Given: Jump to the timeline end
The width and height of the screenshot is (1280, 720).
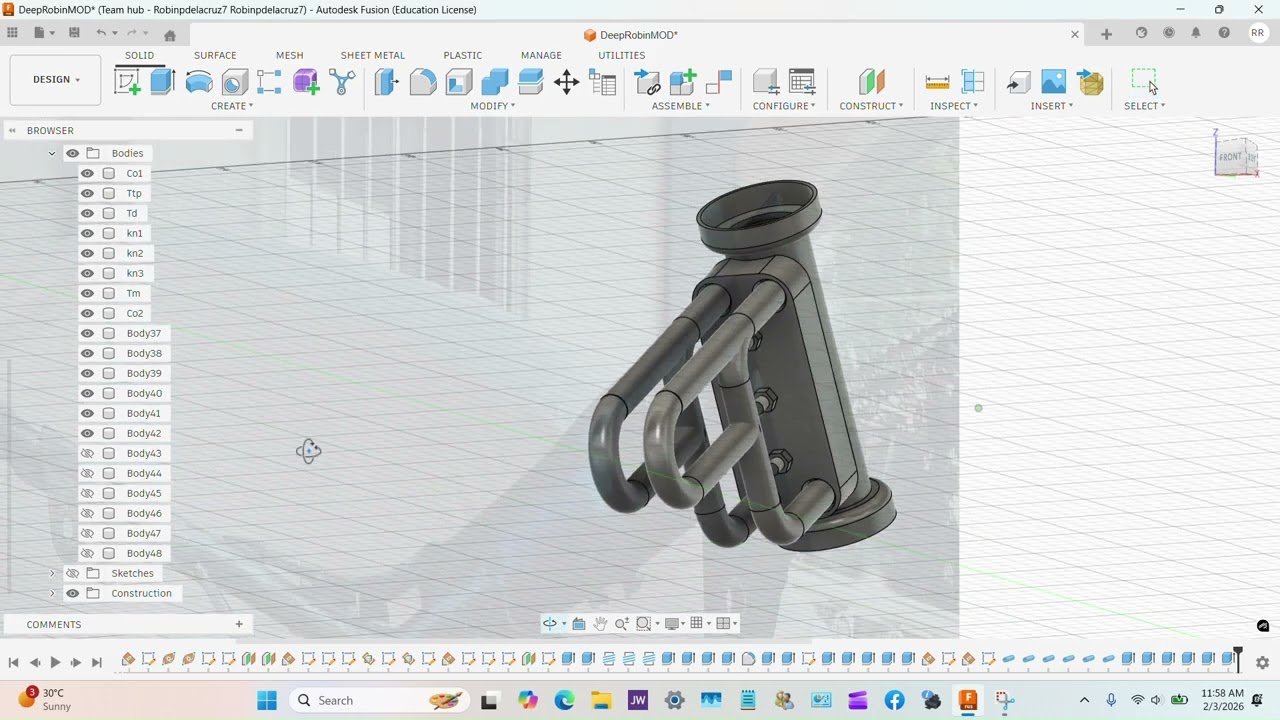Looking at the screenshot, I should point(97,662).
